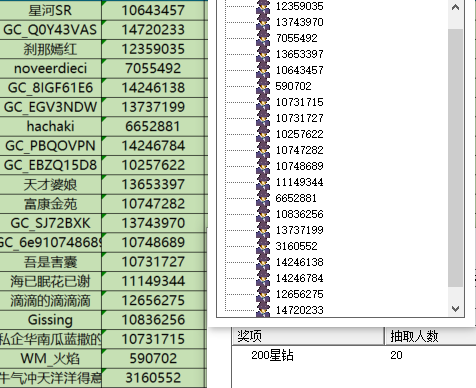This screenshot has height=388, width=476.
Task: Click the winner list vertical scrollbar thumb
Action: (x=455, y=158)
